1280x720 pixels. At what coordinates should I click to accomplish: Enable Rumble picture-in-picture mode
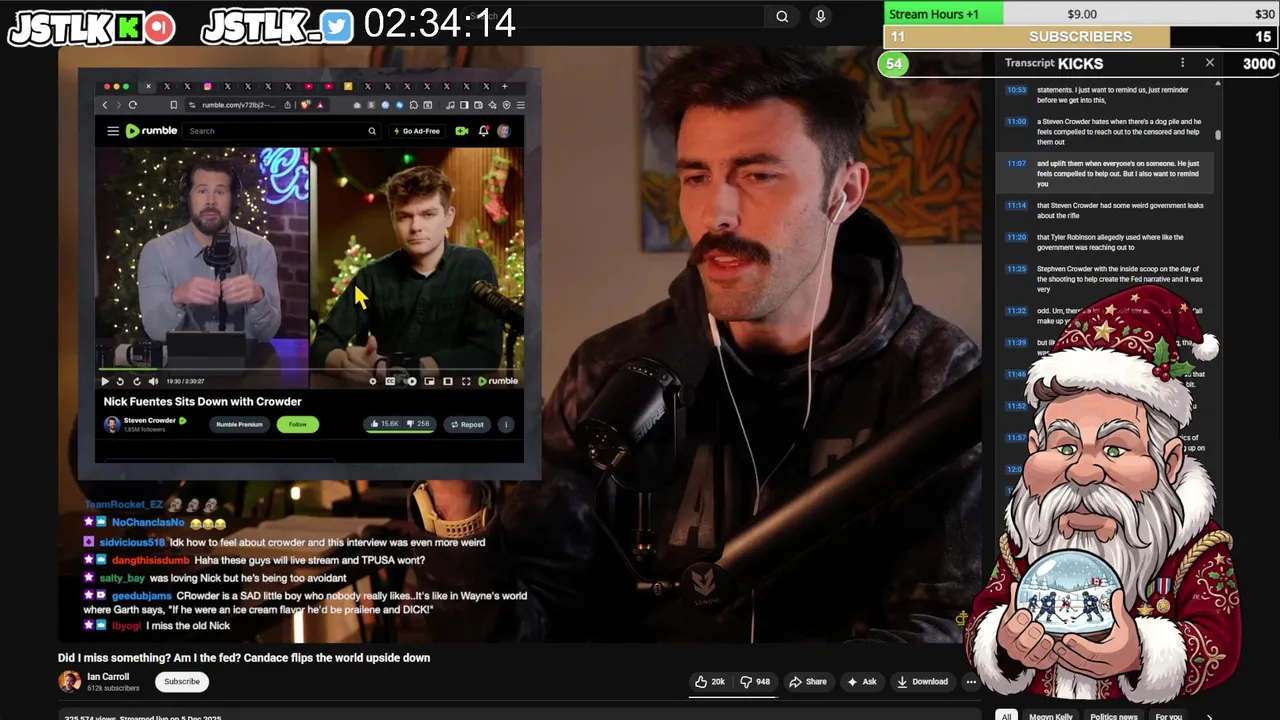(x=429, y=381)
